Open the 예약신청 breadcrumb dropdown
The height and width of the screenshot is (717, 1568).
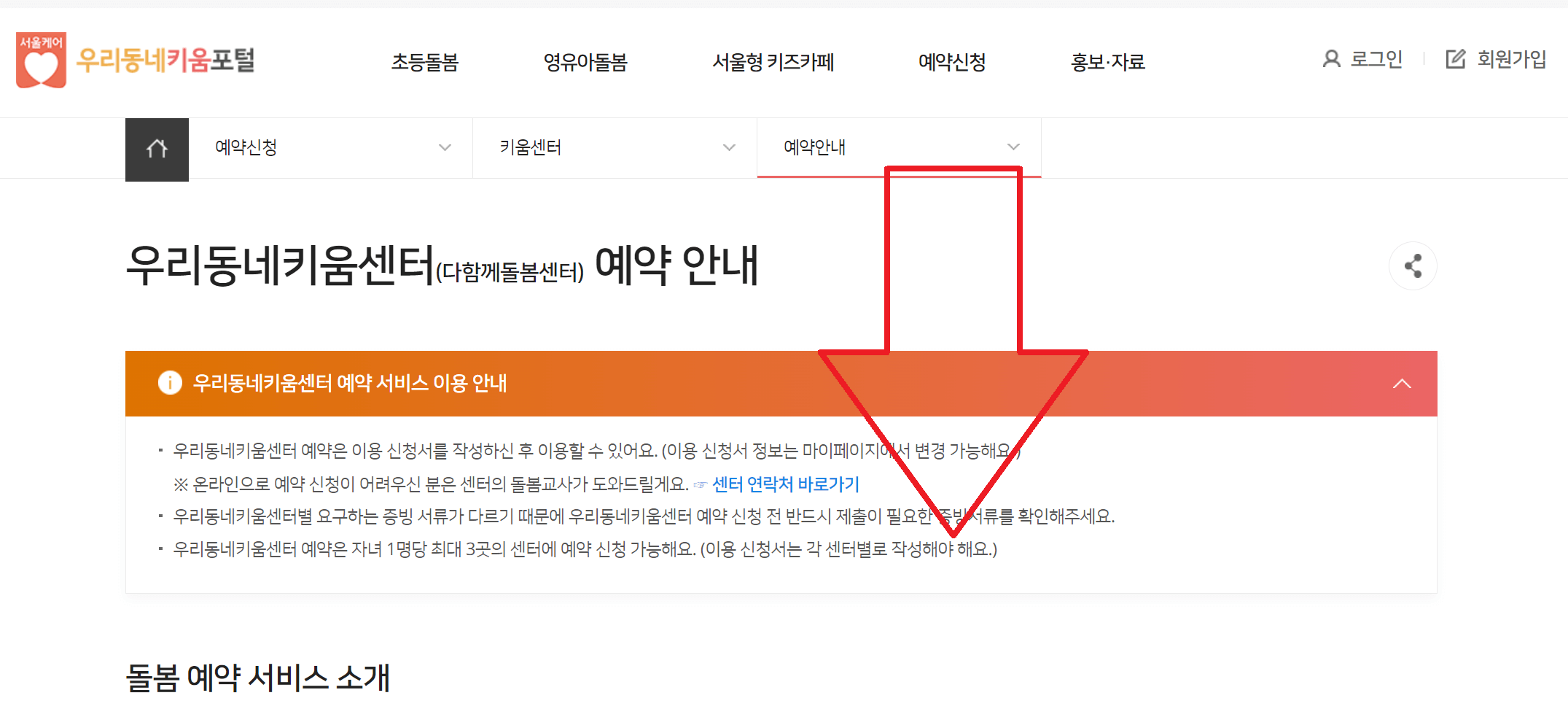(445, 147)
